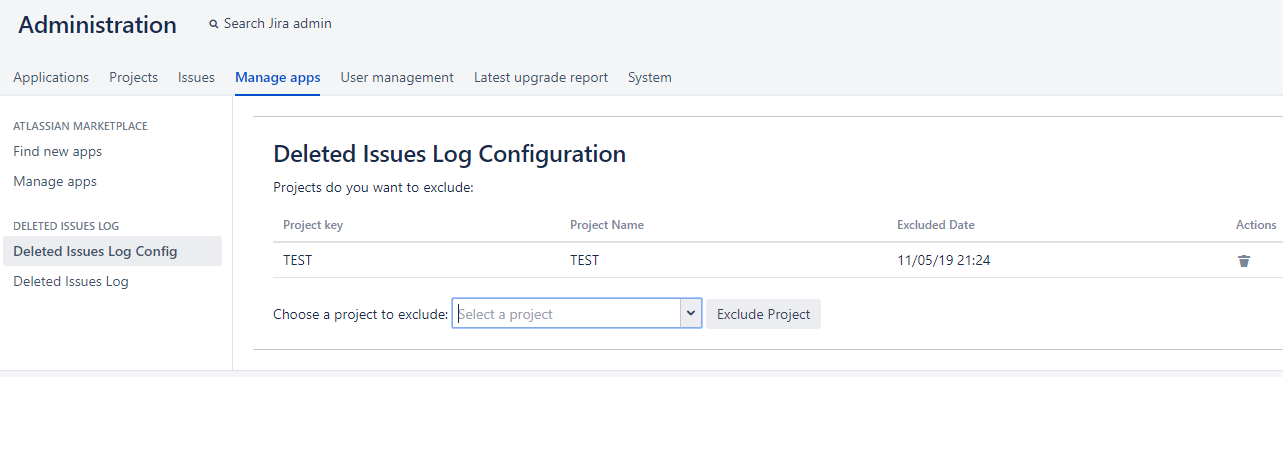This screenshot has height=450, width=1283.
Task: Open the Applications tab
Action: pos(51,77)
